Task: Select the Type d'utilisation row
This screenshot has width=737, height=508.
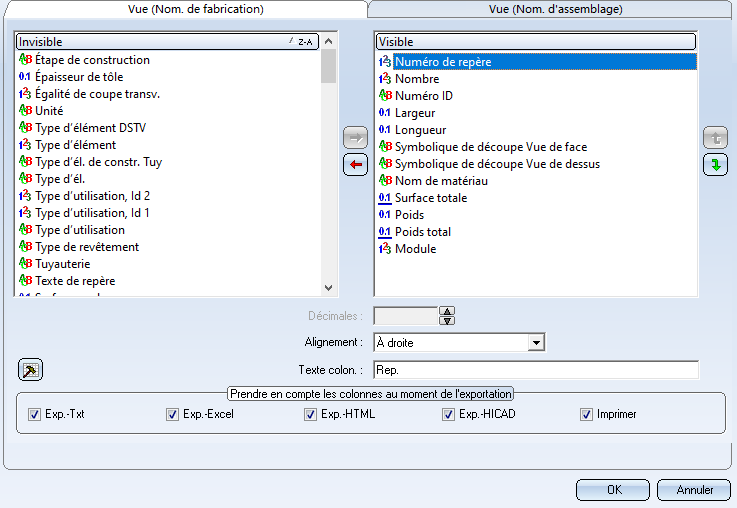Action: [80, 229]
